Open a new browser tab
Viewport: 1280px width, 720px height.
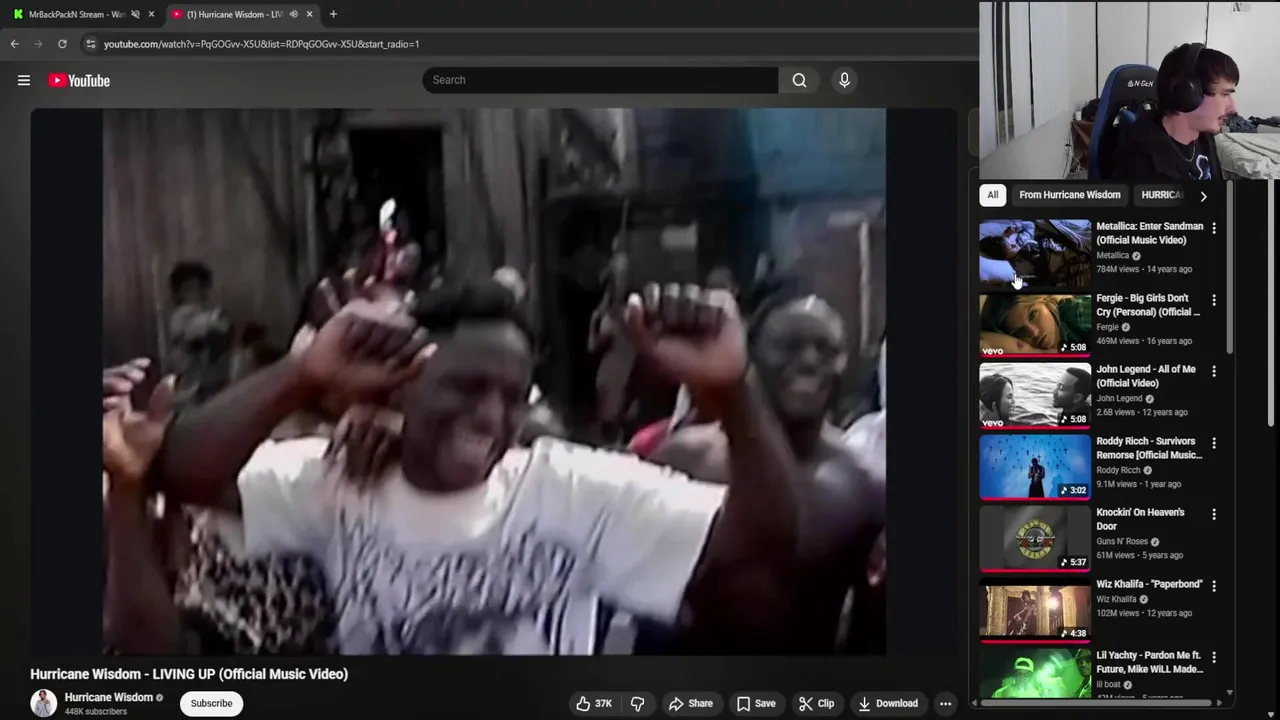(333, 14)
